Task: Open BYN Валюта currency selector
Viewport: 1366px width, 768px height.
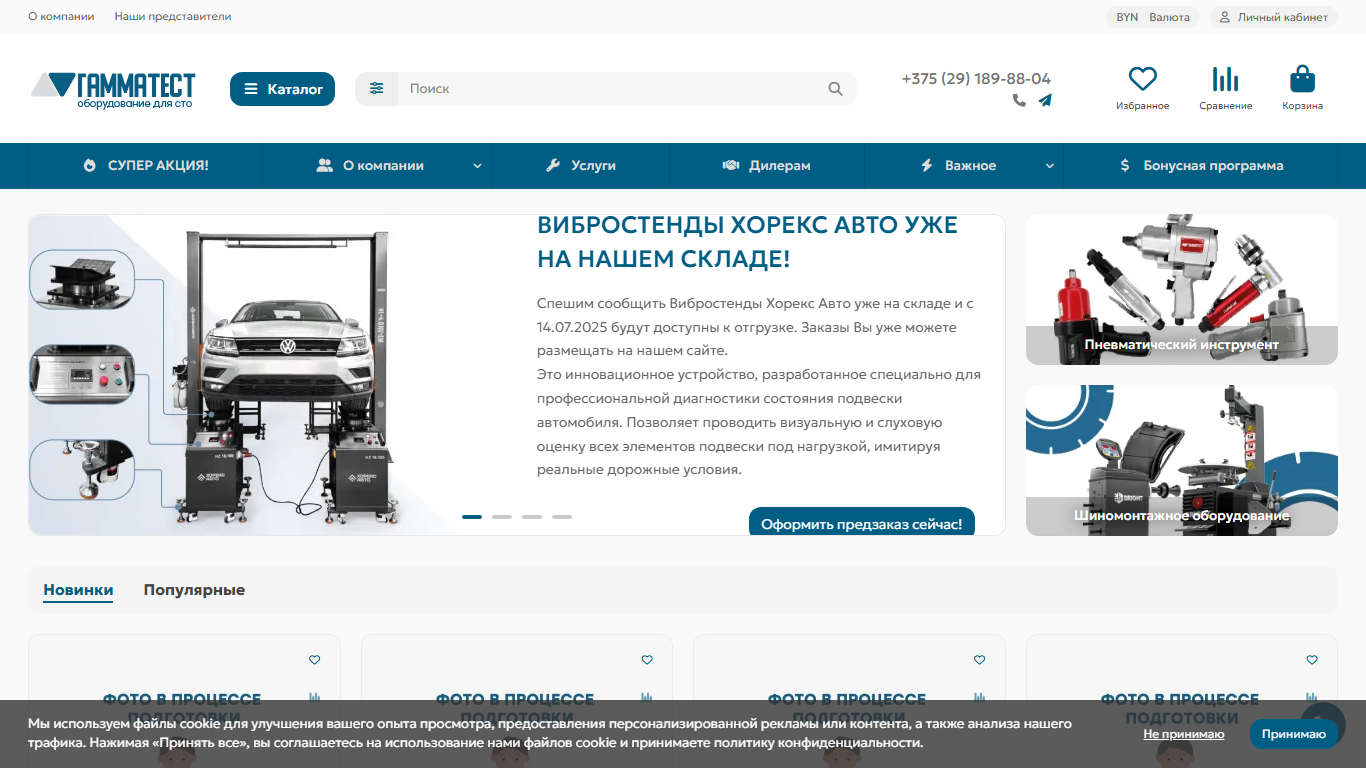Action: [x=1153, y=17]
